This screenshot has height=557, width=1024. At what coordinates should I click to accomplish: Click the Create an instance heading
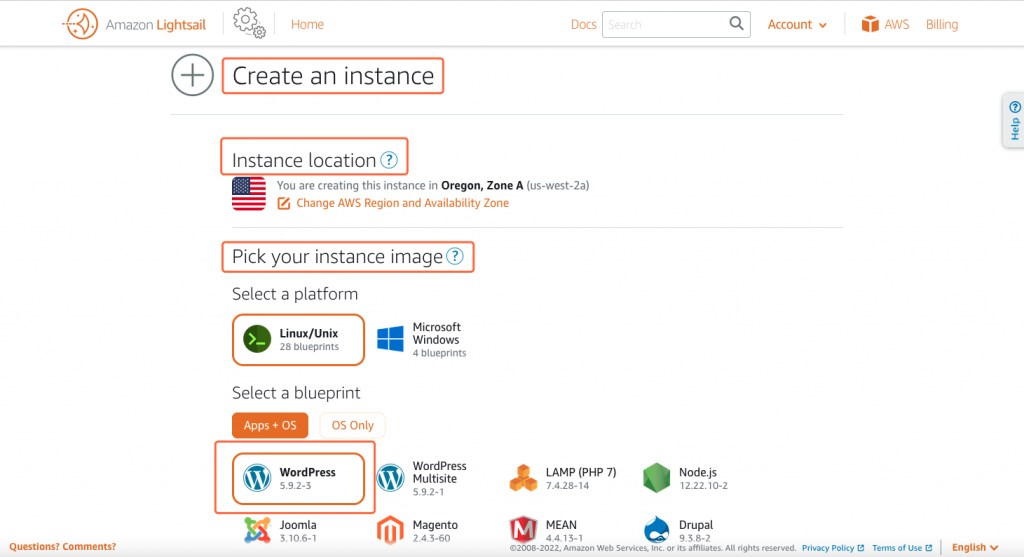point(333,76)
